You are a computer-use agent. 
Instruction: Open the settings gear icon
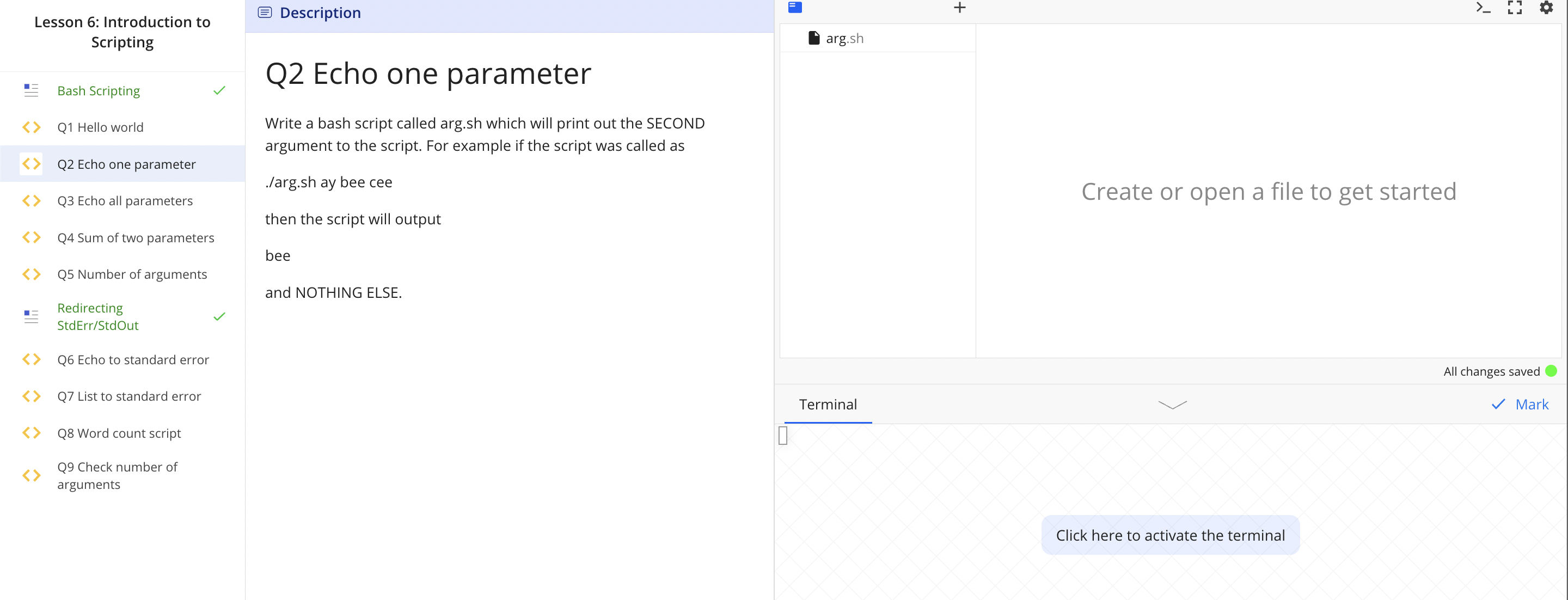[x=1546, y=7]
